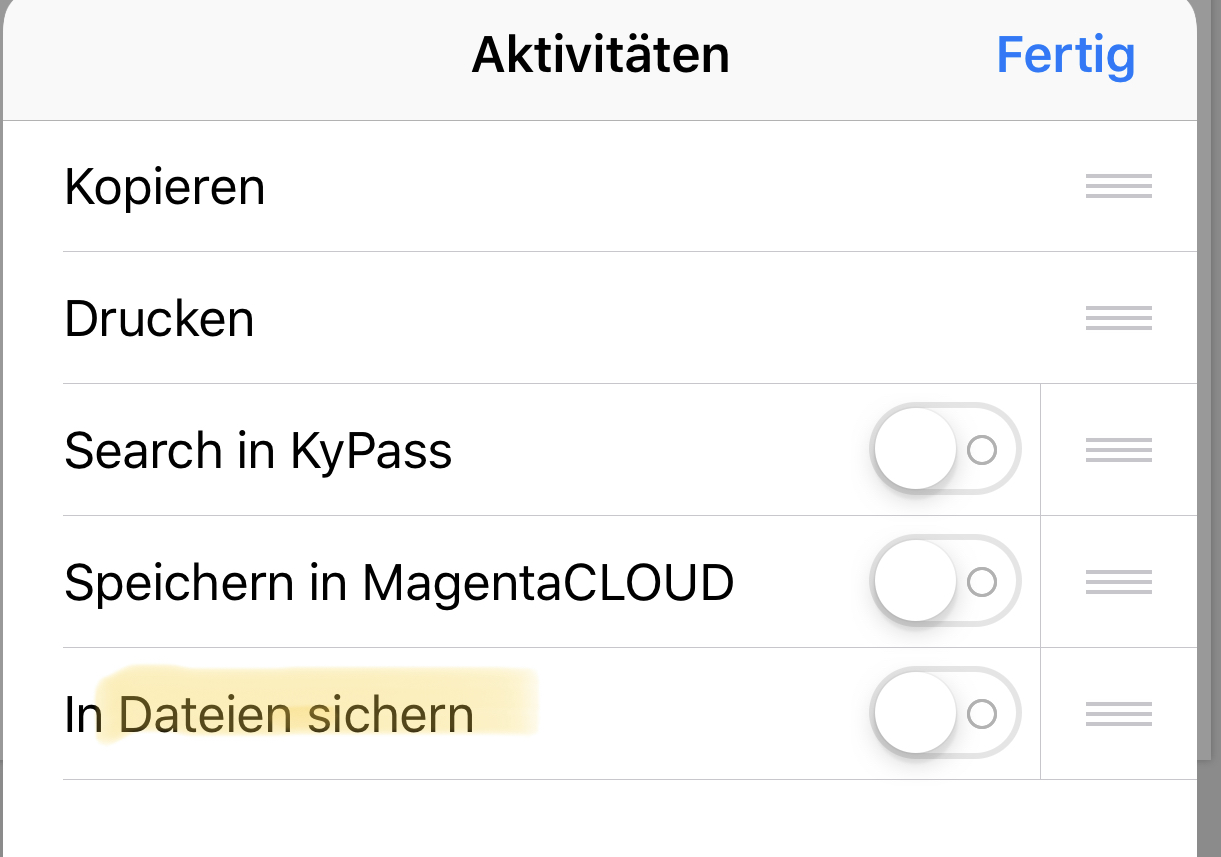The height and width of the screenshot is (857, 1221).
Task: Click white knob of the KyPass switch
Action: (x=915, y=450)
